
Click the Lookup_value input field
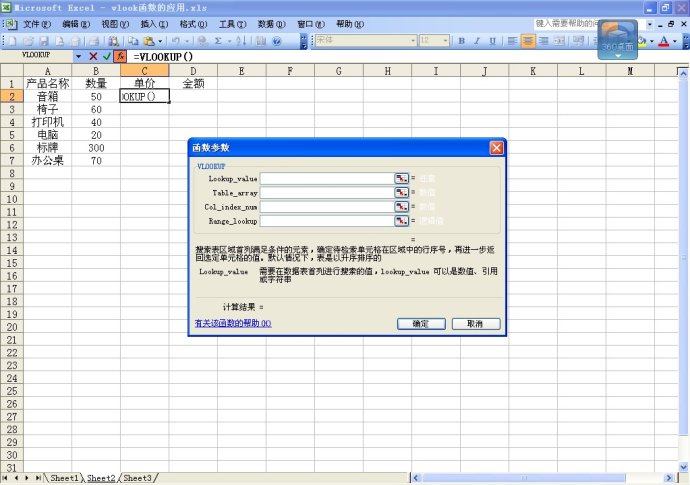(x=327, y=178)
